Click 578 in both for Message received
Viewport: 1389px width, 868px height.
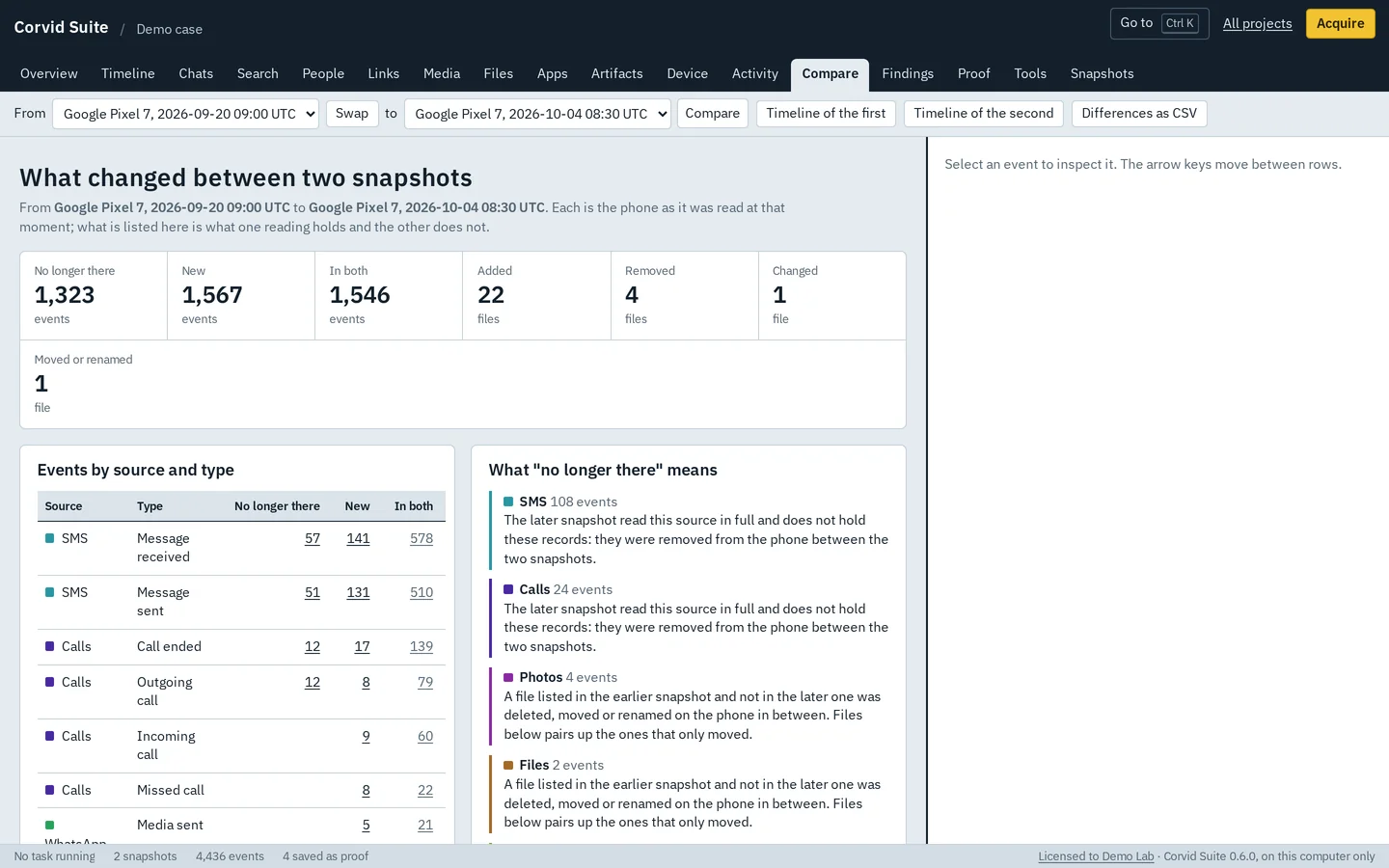pos(422,539)
